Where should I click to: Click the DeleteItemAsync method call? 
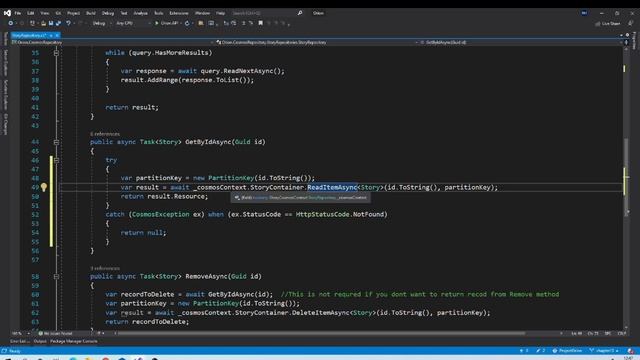[x=321, y=313]
